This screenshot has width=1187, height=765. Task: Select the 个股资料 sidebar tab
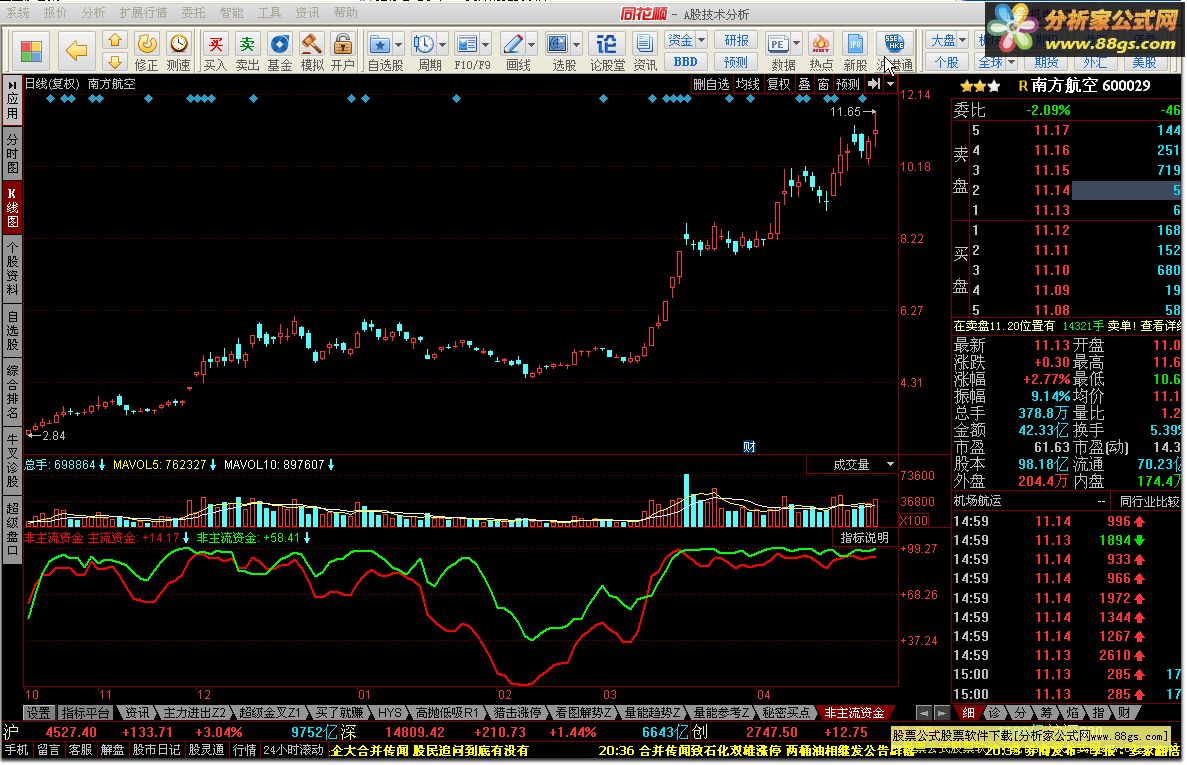point(12,269)
